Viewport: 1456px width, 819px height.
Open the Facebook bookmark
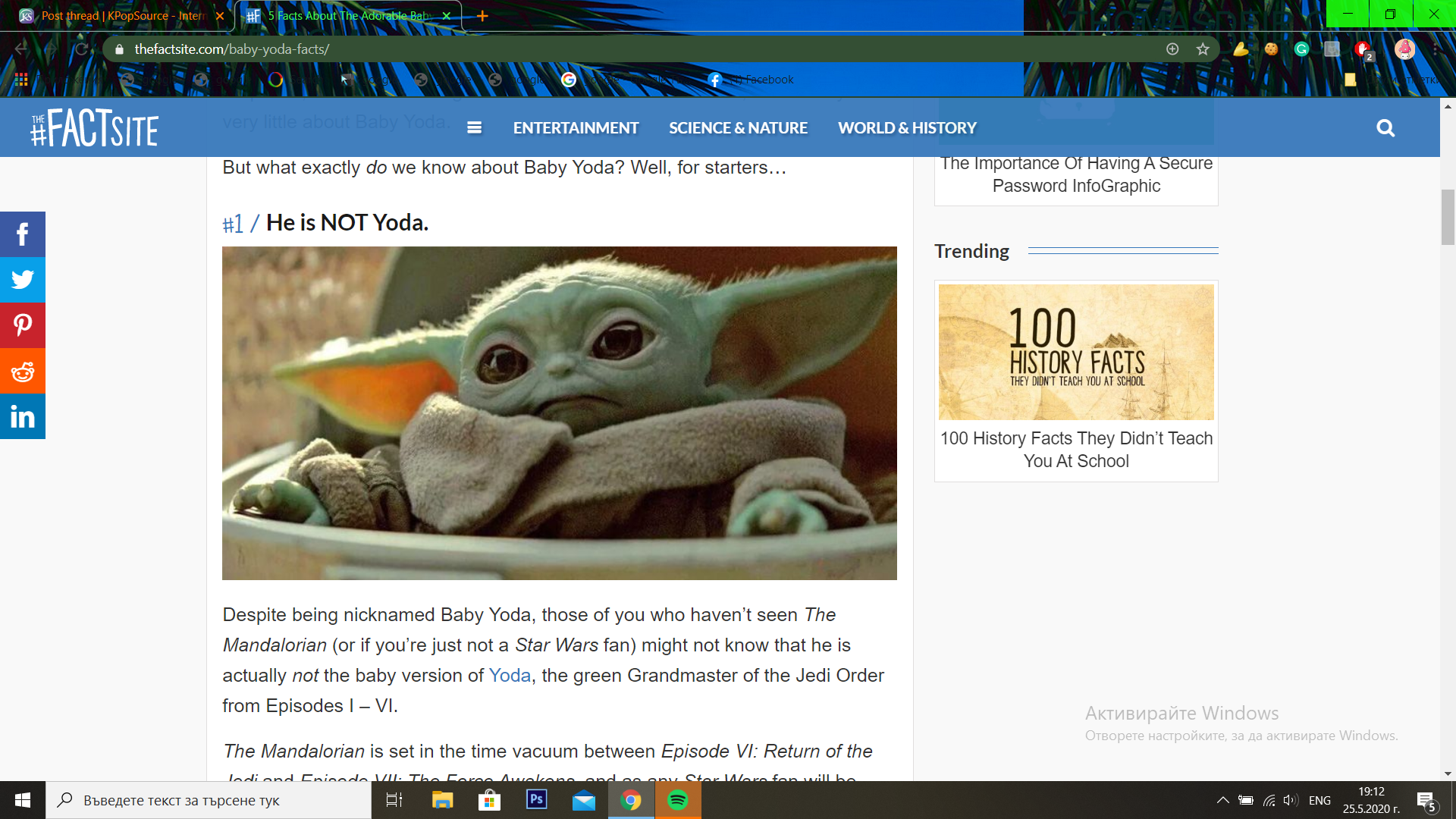(751, 80)
